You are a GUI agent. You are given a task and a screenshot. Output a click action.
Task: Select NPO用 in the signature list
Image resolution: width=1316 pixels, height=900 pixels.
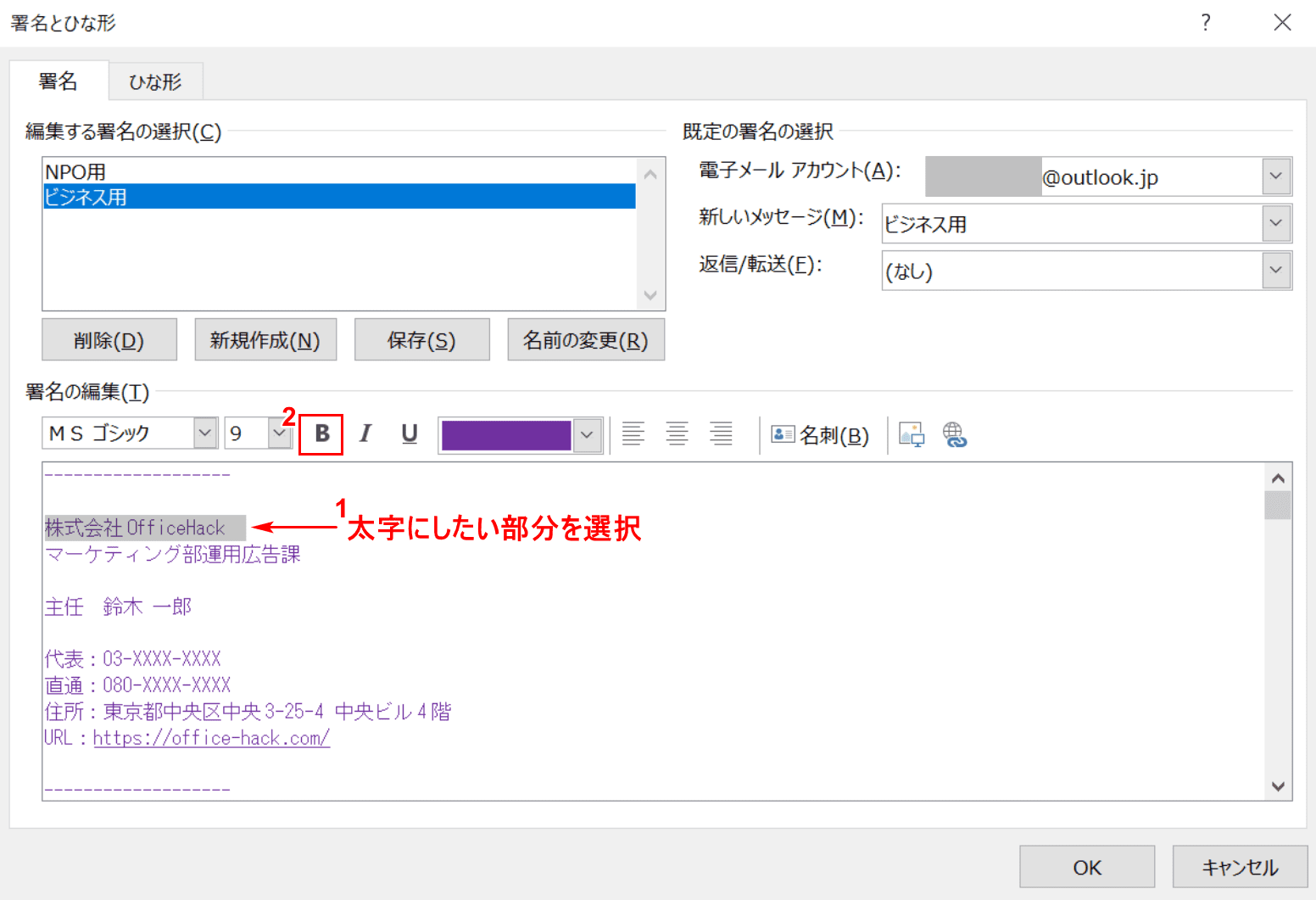(339, 171)
